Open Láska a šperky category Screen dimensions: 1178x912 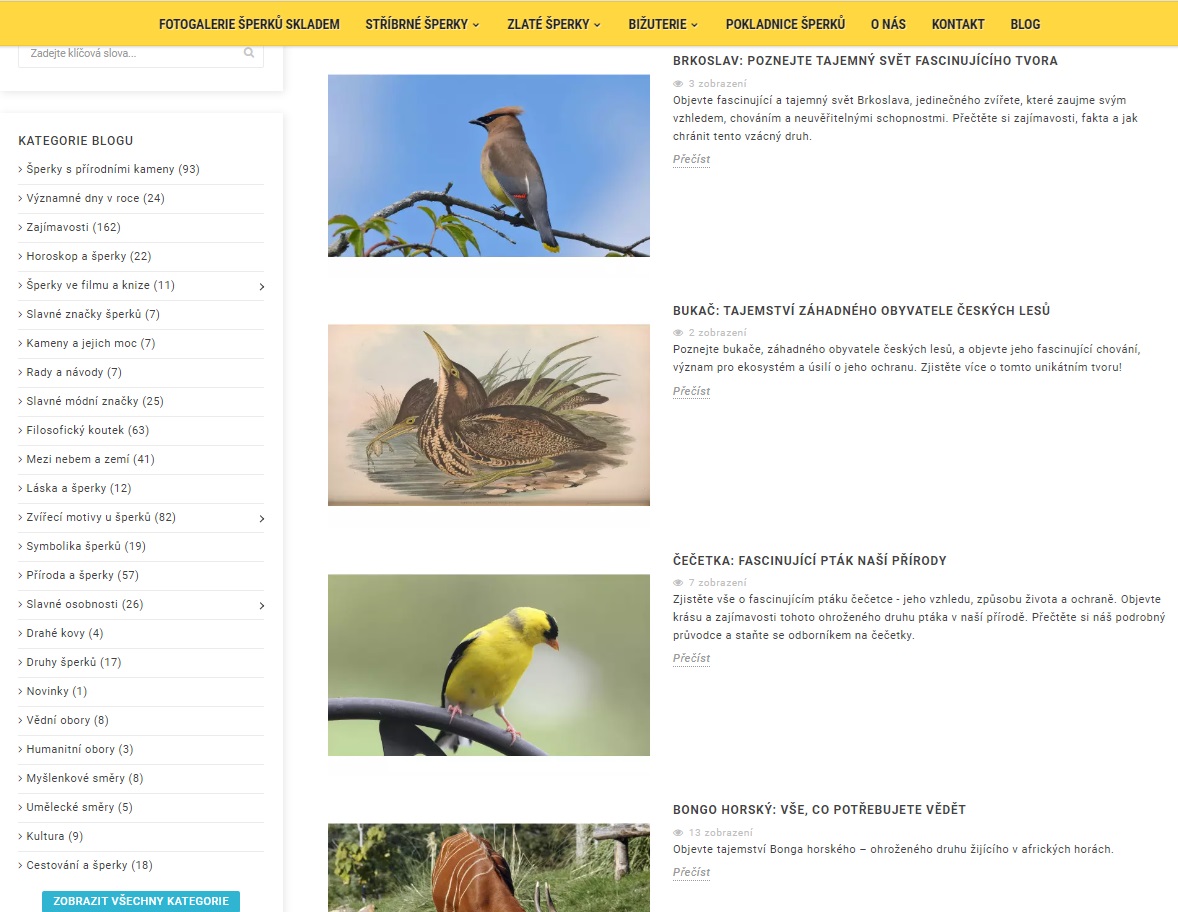click(79, 488)
